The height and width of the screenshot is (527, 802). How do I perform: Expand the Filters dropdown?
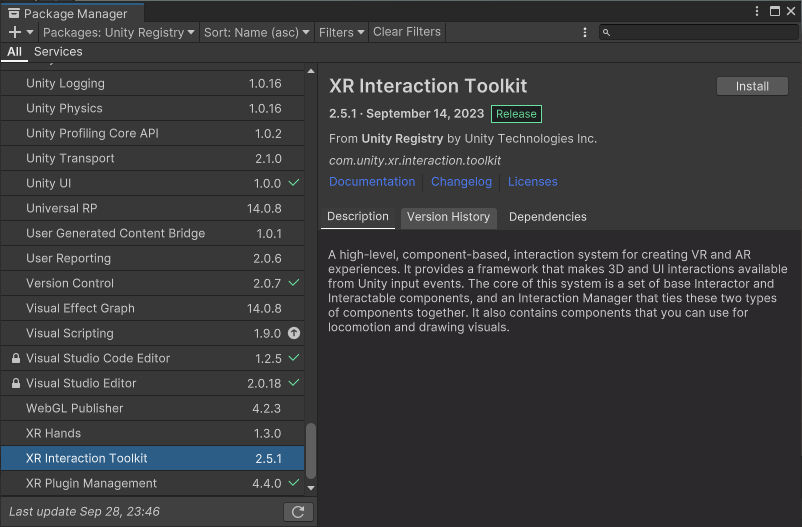coord(341,32)
